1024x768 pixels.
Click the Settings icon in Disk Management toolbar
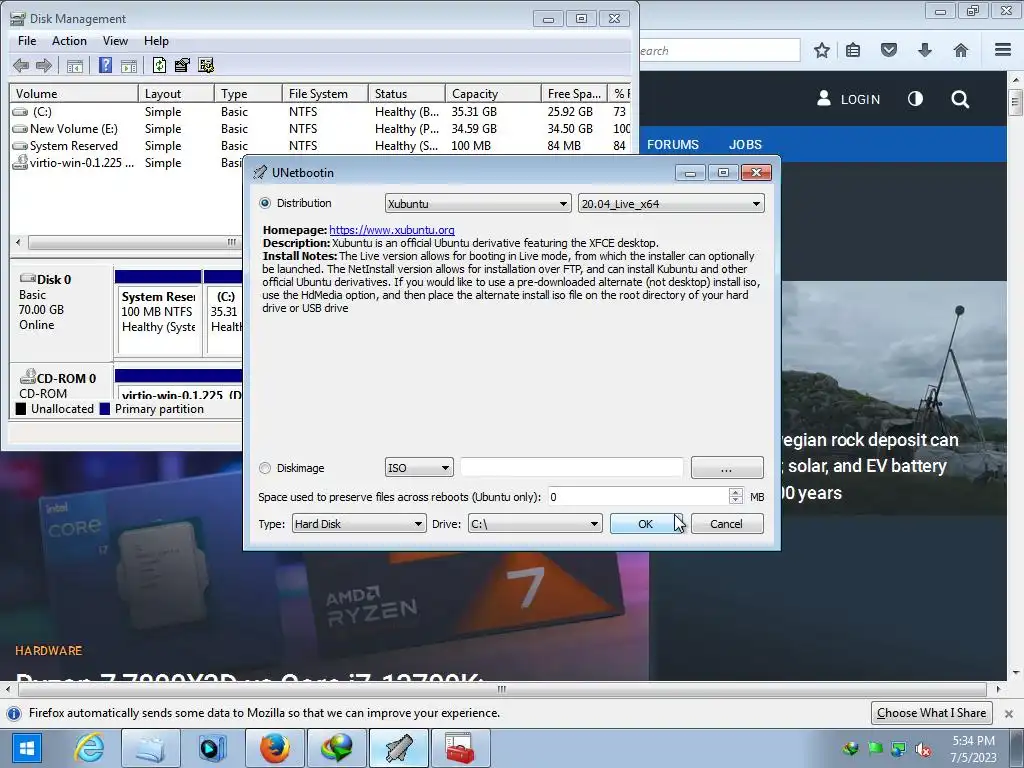click(x=206, y=65)
